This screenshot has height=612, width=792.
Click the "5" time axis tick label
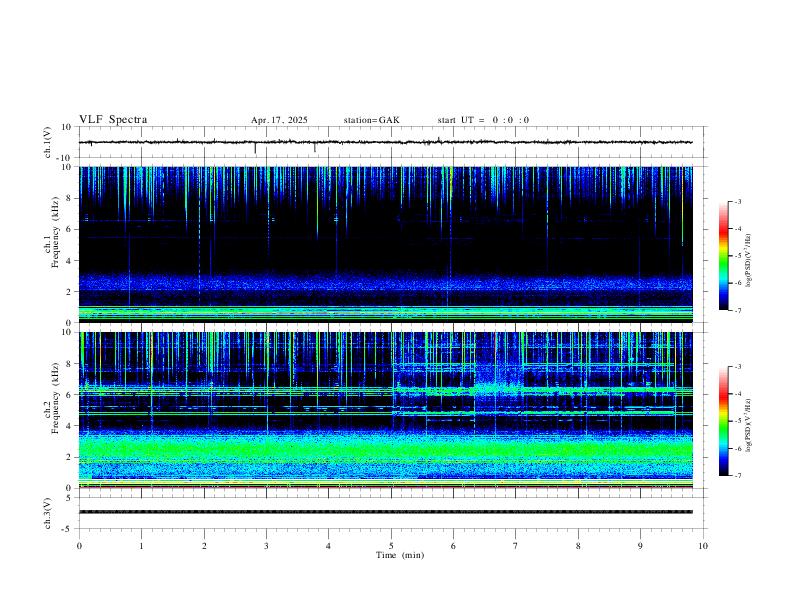coord(391,546)
